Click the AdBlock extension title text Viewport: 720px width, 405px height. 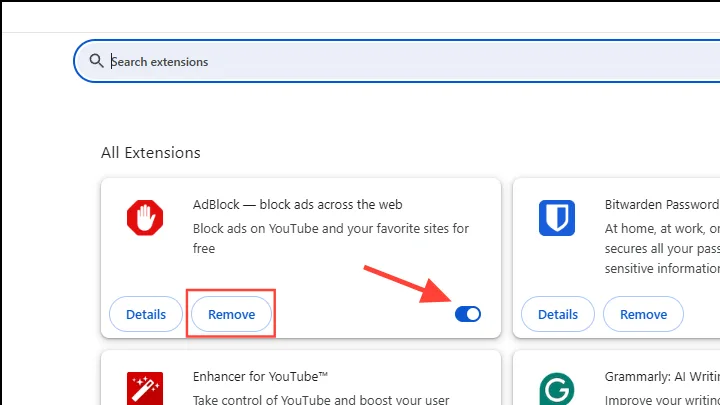[x=298, y=204]
